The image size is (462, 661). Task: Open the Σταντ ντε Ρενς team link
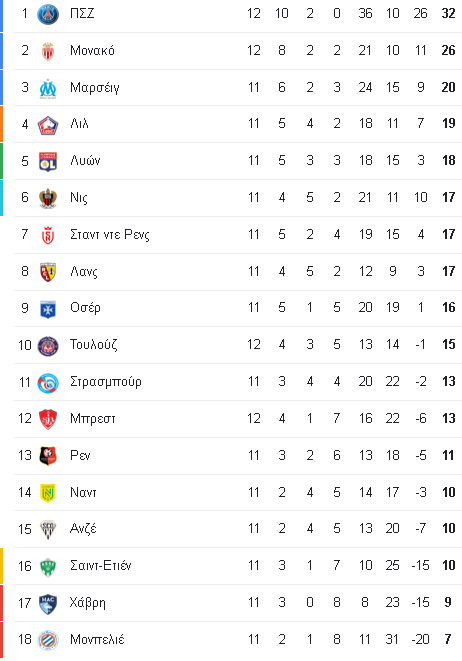[110, 234]
